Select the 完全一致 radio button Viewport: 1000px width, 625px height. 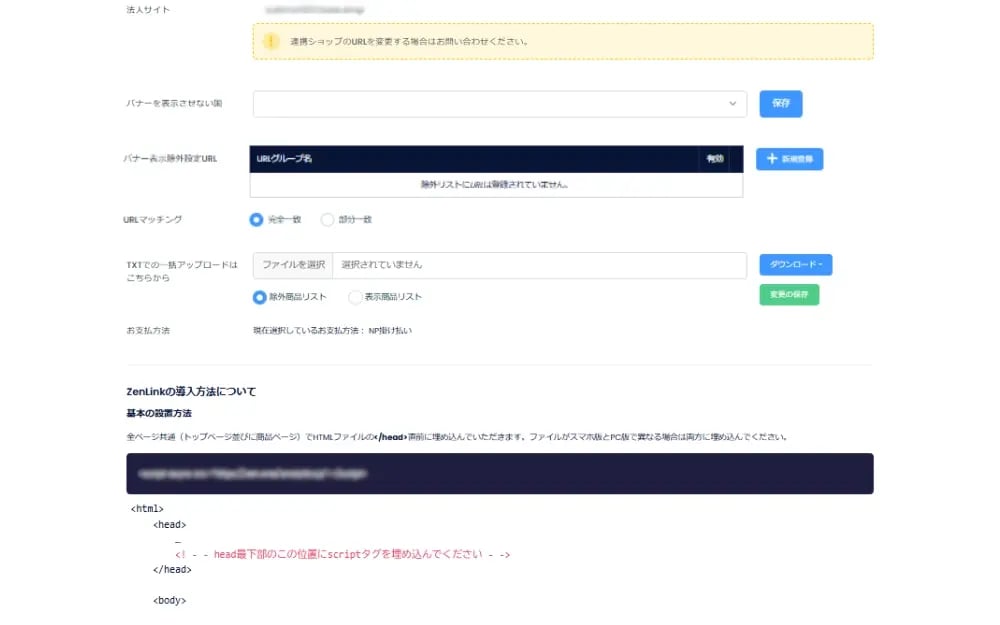coord(257,219)
